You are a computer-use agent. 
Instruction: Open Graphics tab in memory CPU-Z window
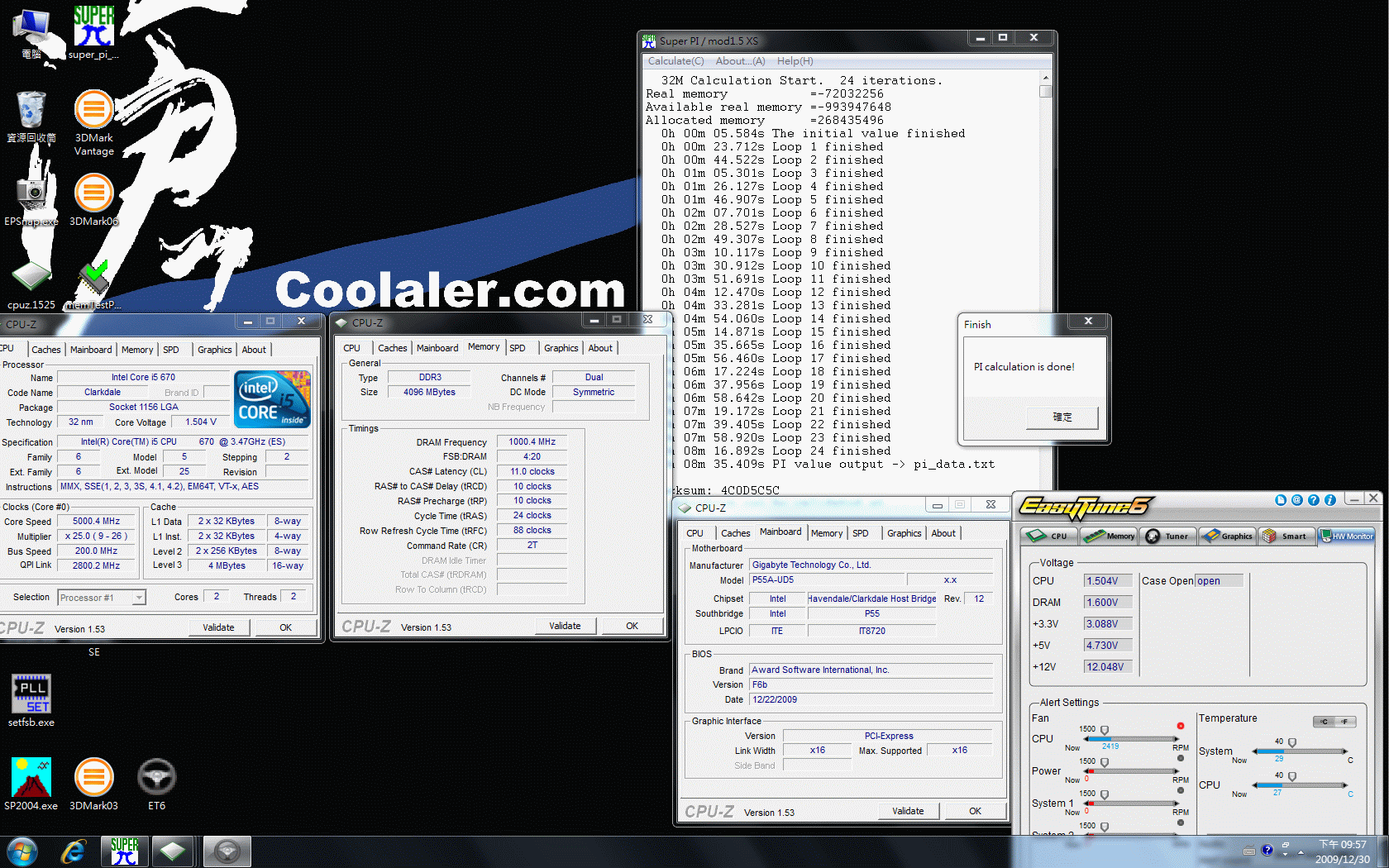(x=561, y=348)
